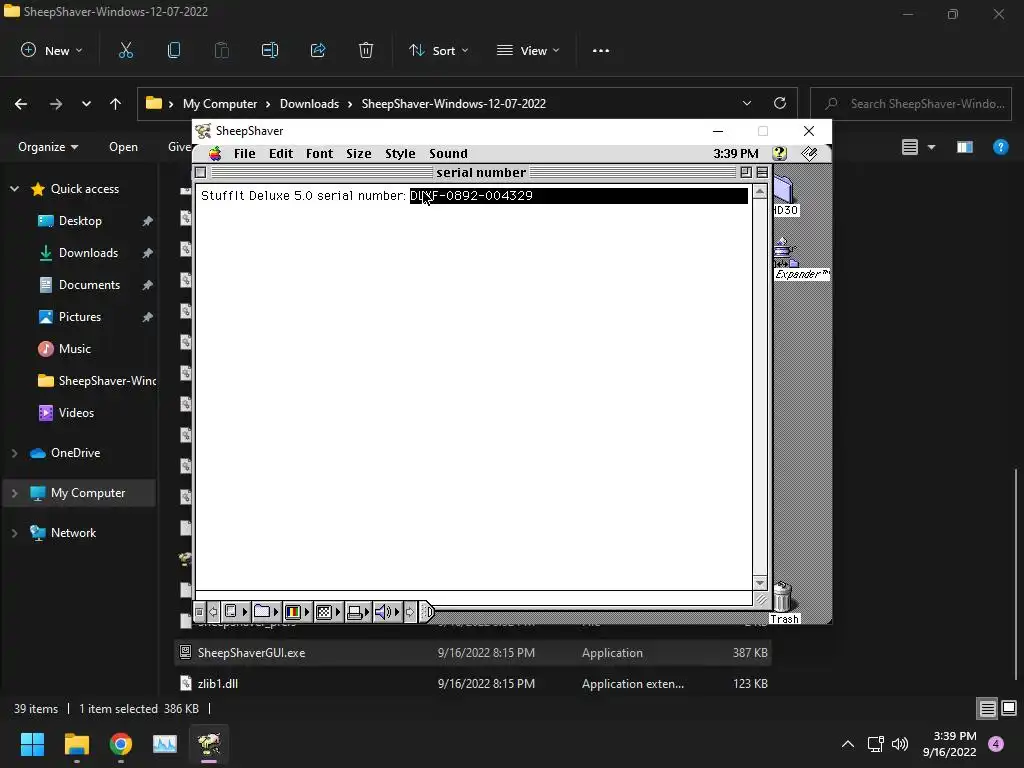Go back in File Explorer

pyautogui.click(x=21, y=104)
